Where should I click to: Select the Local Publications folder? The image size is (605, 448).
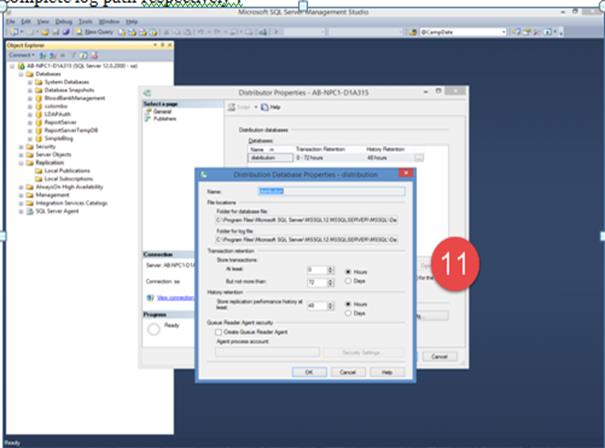[62, 171]
